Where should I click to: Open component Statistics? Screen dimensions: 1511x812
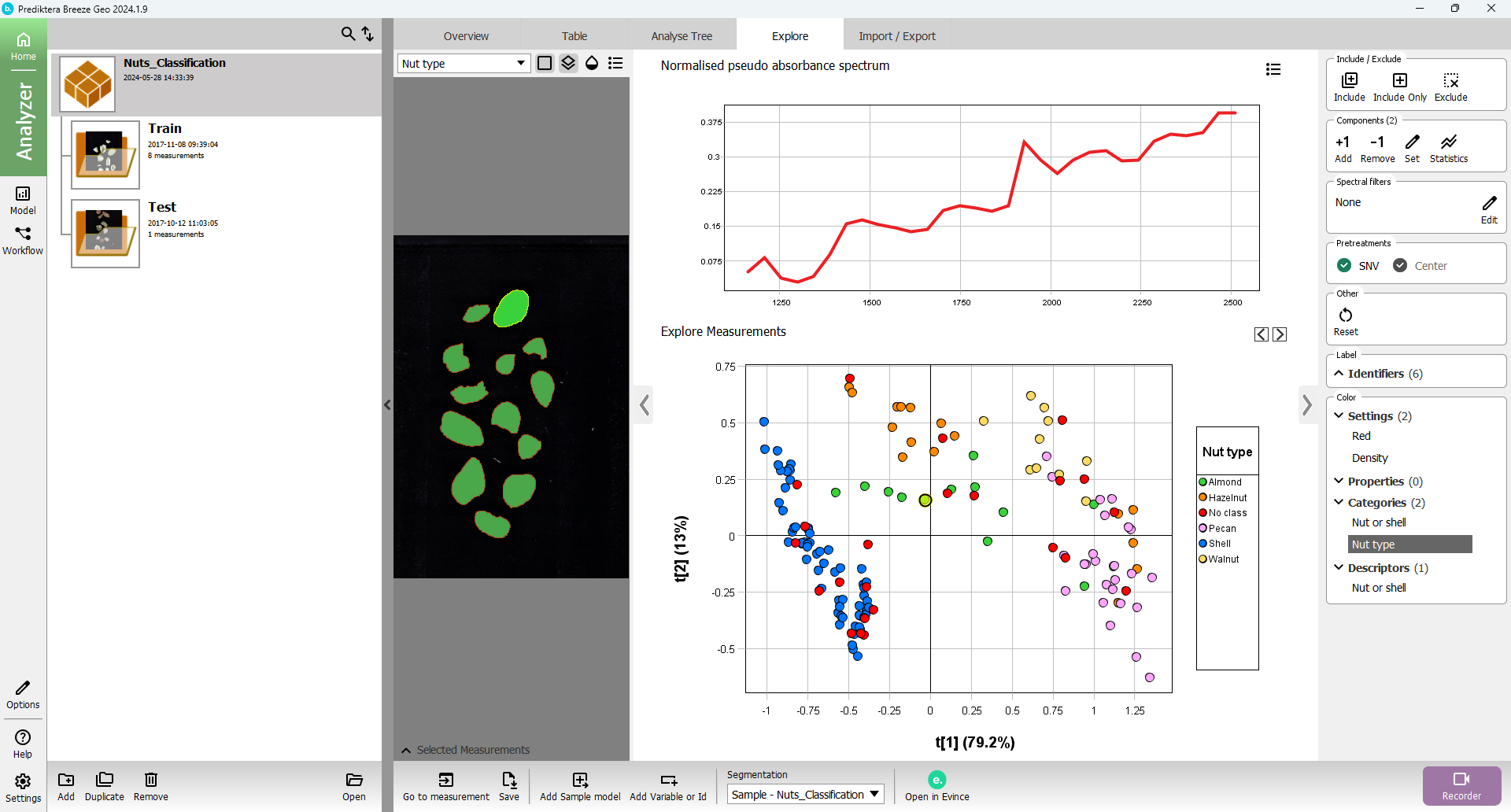[x=1448, y=142]
